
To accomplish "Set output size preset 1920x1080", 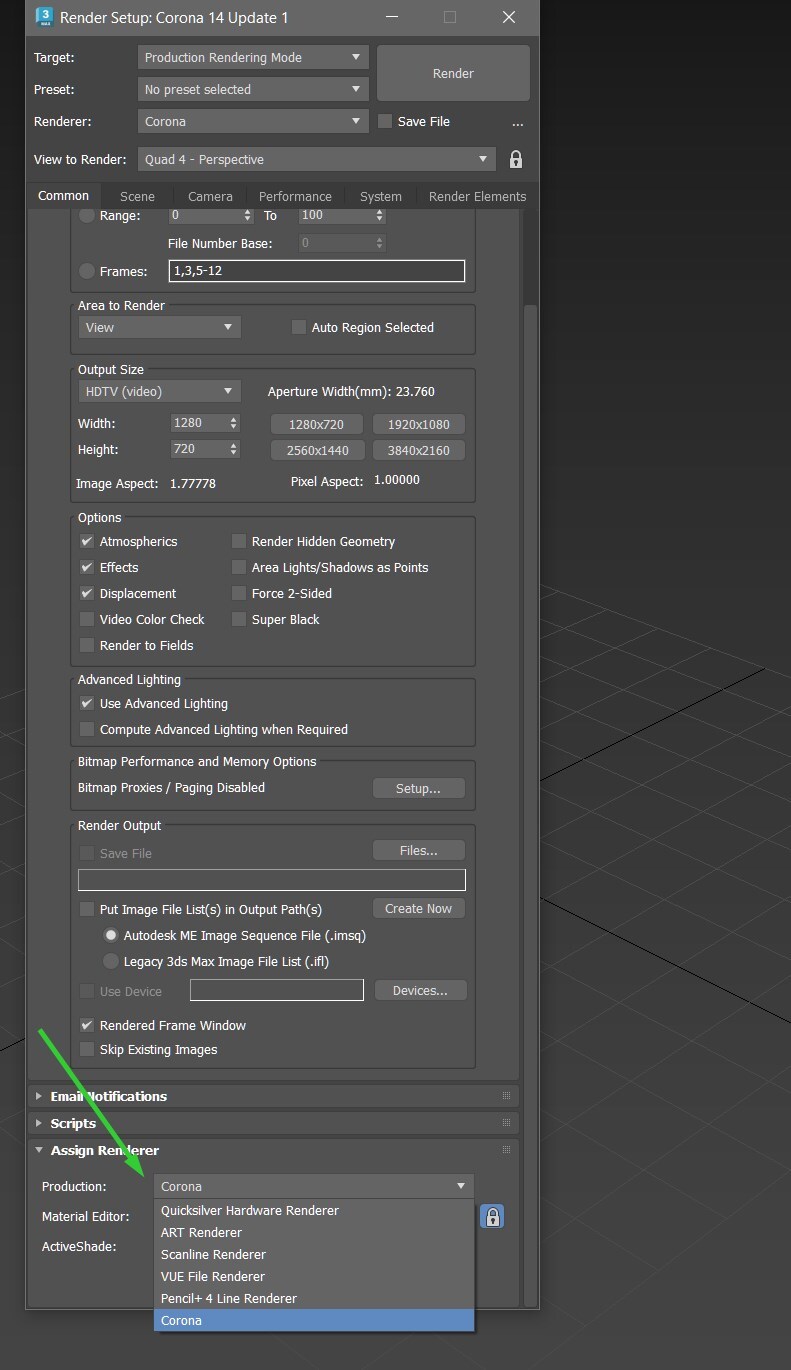I will click(x=418, y=424).
